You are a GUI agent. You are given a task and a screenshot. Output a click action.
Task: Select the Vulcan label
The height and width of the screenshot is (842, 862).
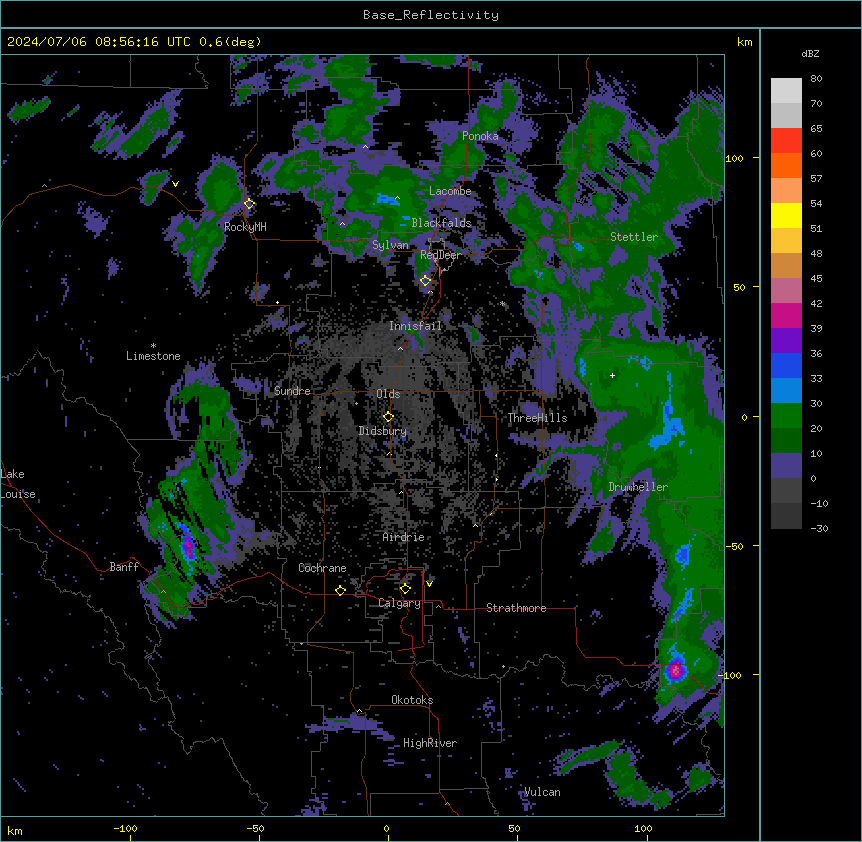click(542, 792)
